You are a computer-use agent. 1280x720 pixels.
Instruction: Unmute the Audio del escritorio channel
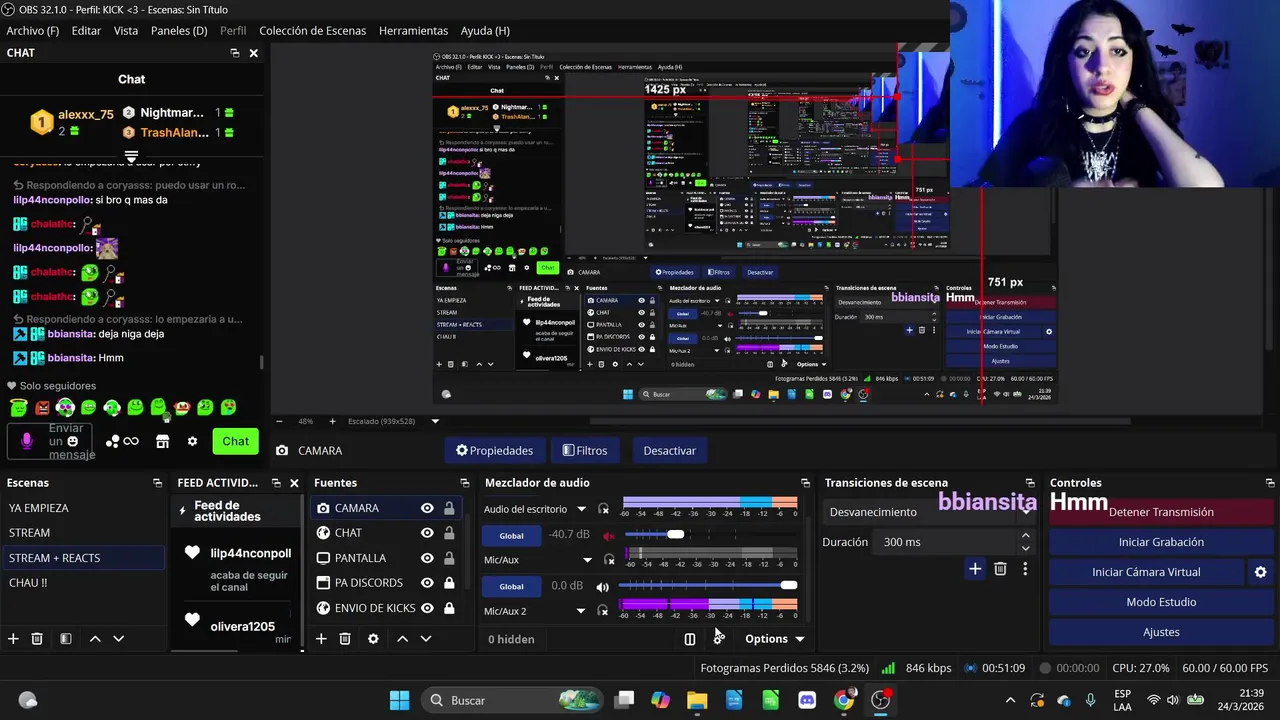point(608,535)
